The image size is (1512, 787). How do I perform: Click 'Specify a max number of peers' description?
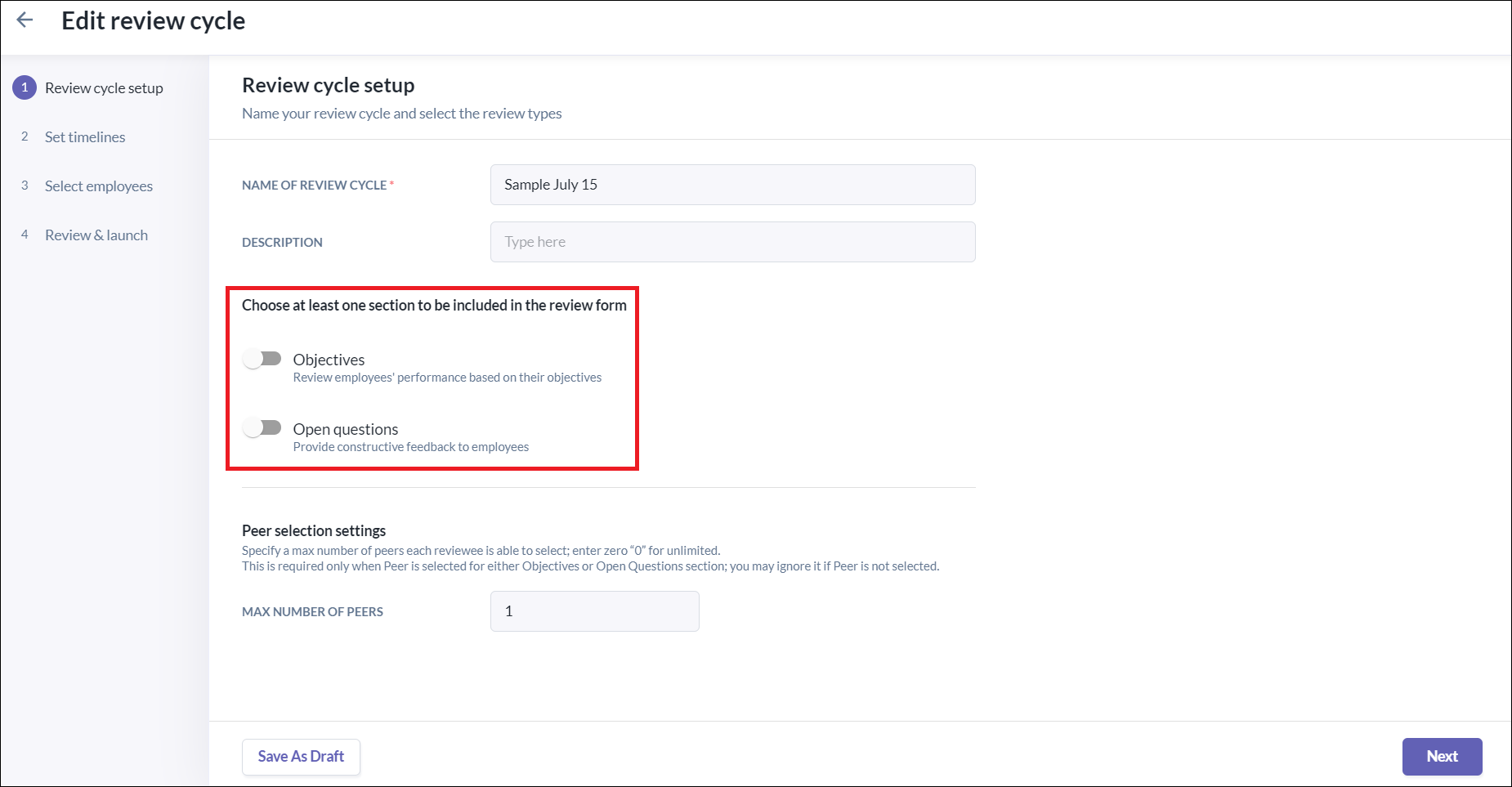481,551
